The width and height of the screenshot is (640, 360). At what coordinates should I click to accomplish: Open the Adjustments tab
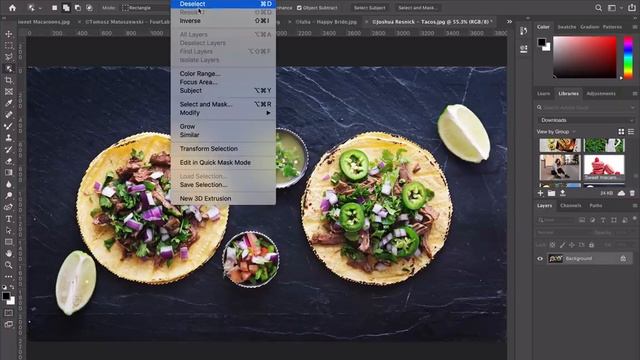pyautogui.click(x=601, y=93)
